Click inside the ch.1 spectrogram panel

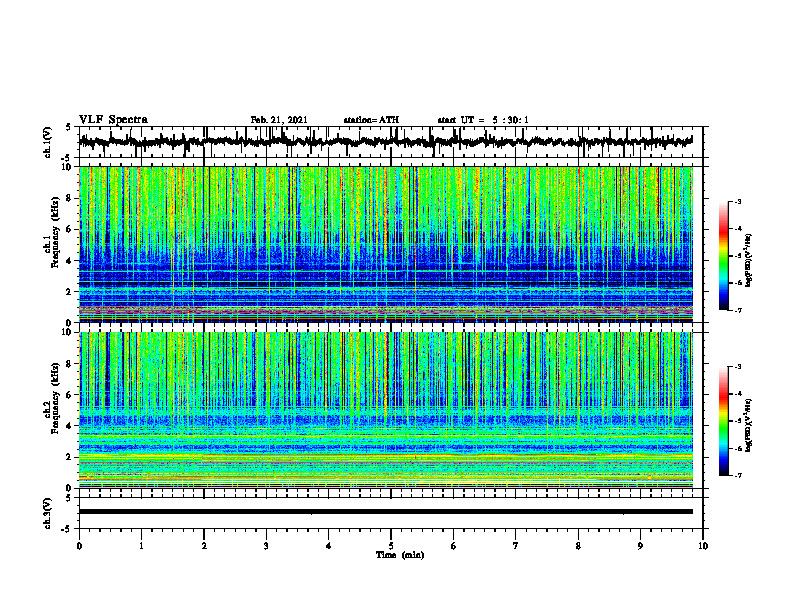tap(385, 244)
